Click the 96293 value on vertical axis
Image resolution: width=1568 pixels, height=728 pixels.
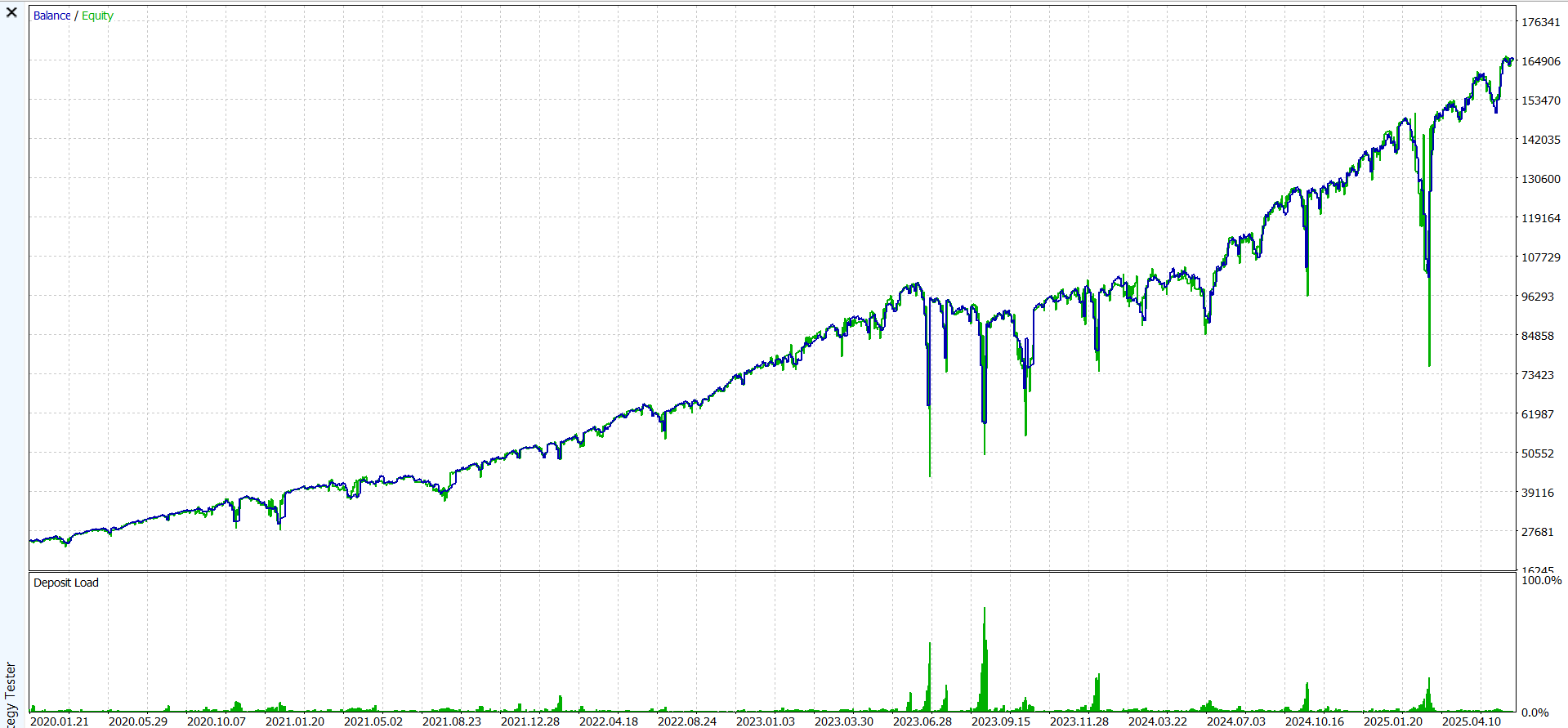pyautogui.click(x=1537, y=297)
